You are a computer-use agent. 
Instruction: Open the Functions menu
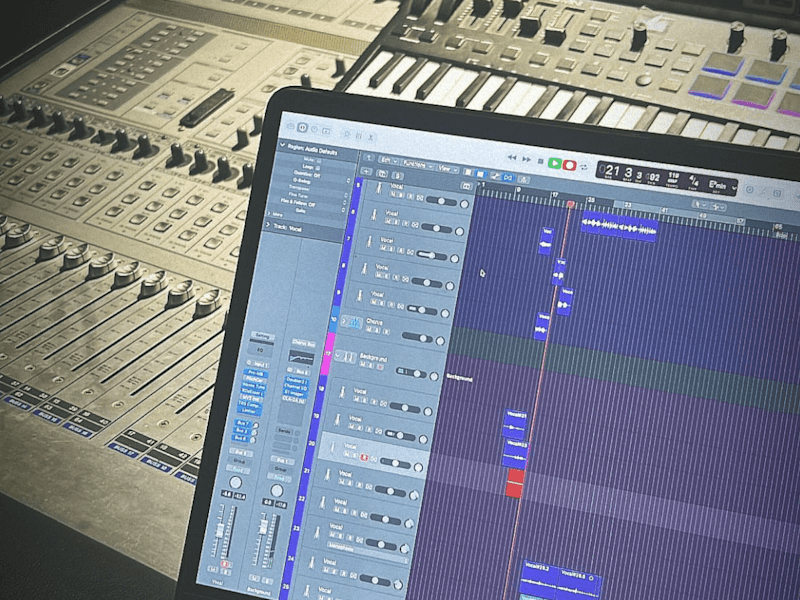tap(417, 164)
